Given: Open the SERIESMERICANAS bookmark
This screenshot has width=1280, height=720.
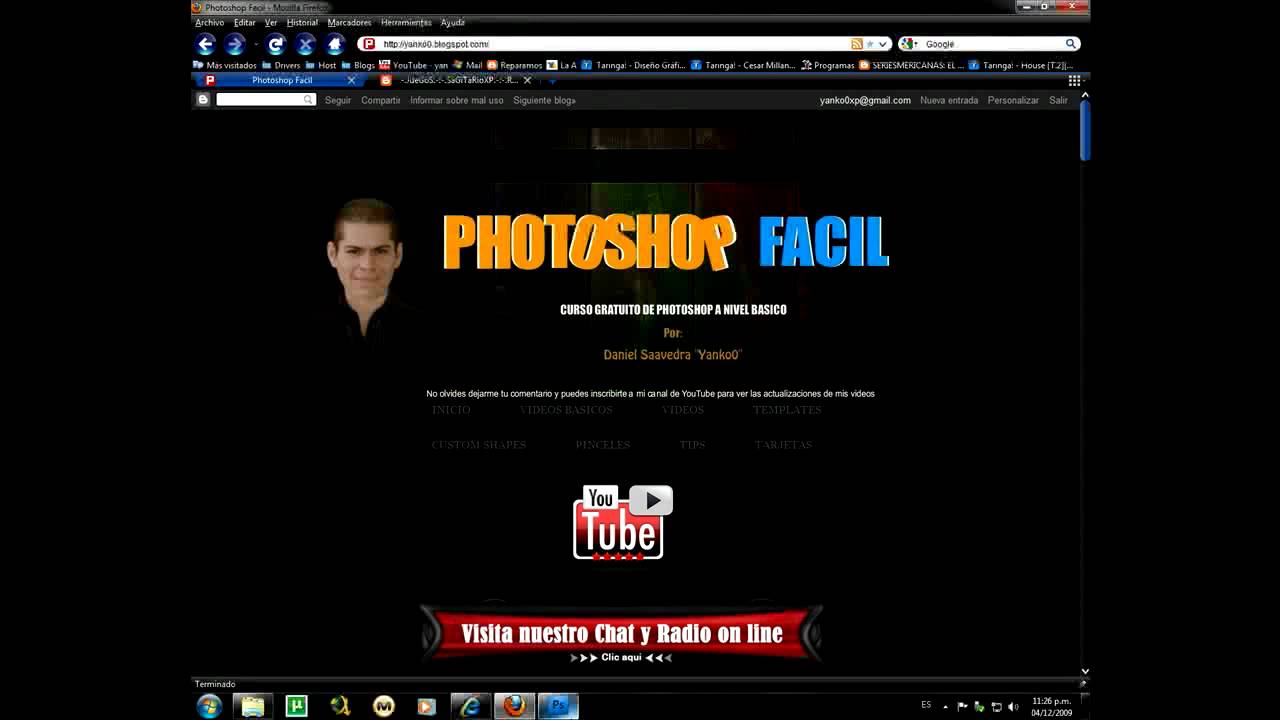Looking at the screenshot, I should click(x=912, y=65).
